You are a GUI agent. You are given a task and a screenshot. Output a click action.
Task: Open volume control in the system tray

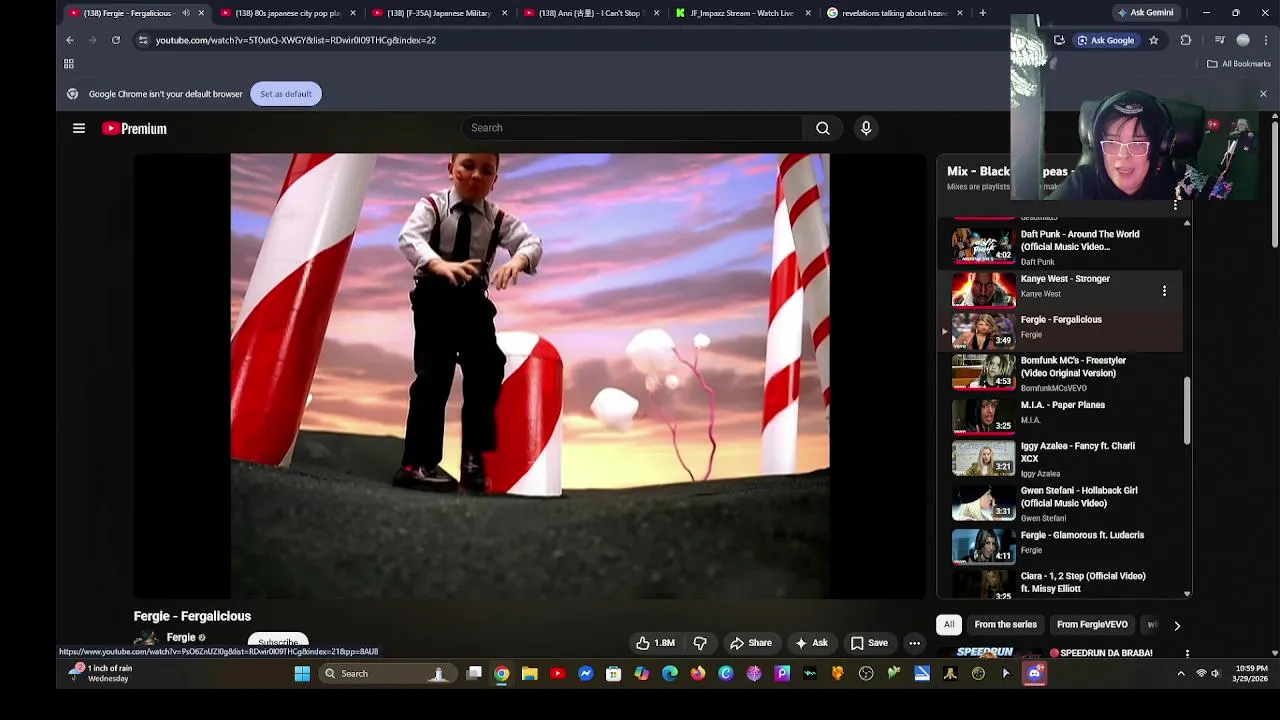[1216, 673]
